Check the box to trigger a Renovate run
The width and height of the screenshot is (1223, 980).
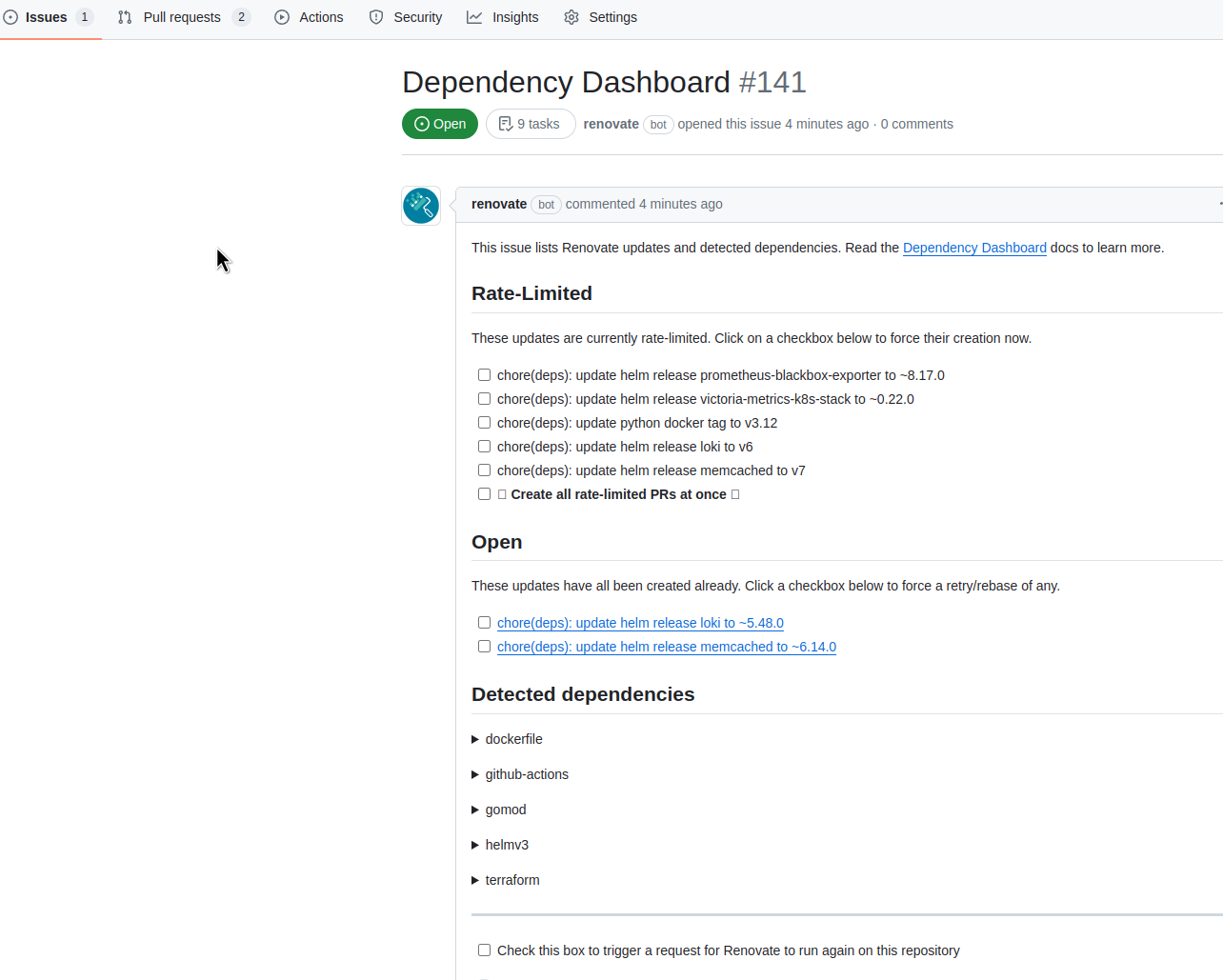[x=484, y=950]
